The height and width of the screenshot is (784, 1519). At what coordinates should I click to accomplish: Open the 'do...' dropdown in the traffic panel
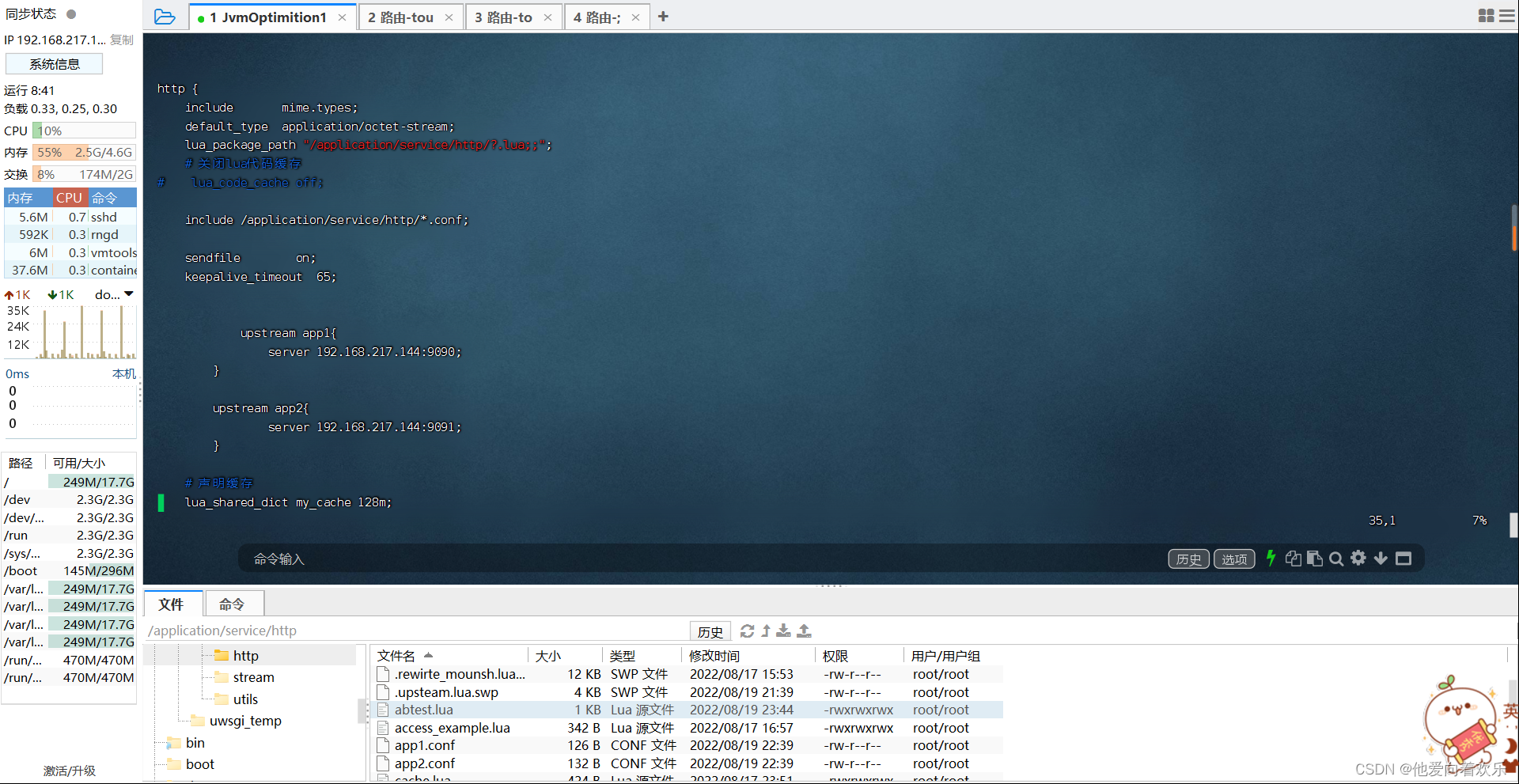click(x=114, y=294)
